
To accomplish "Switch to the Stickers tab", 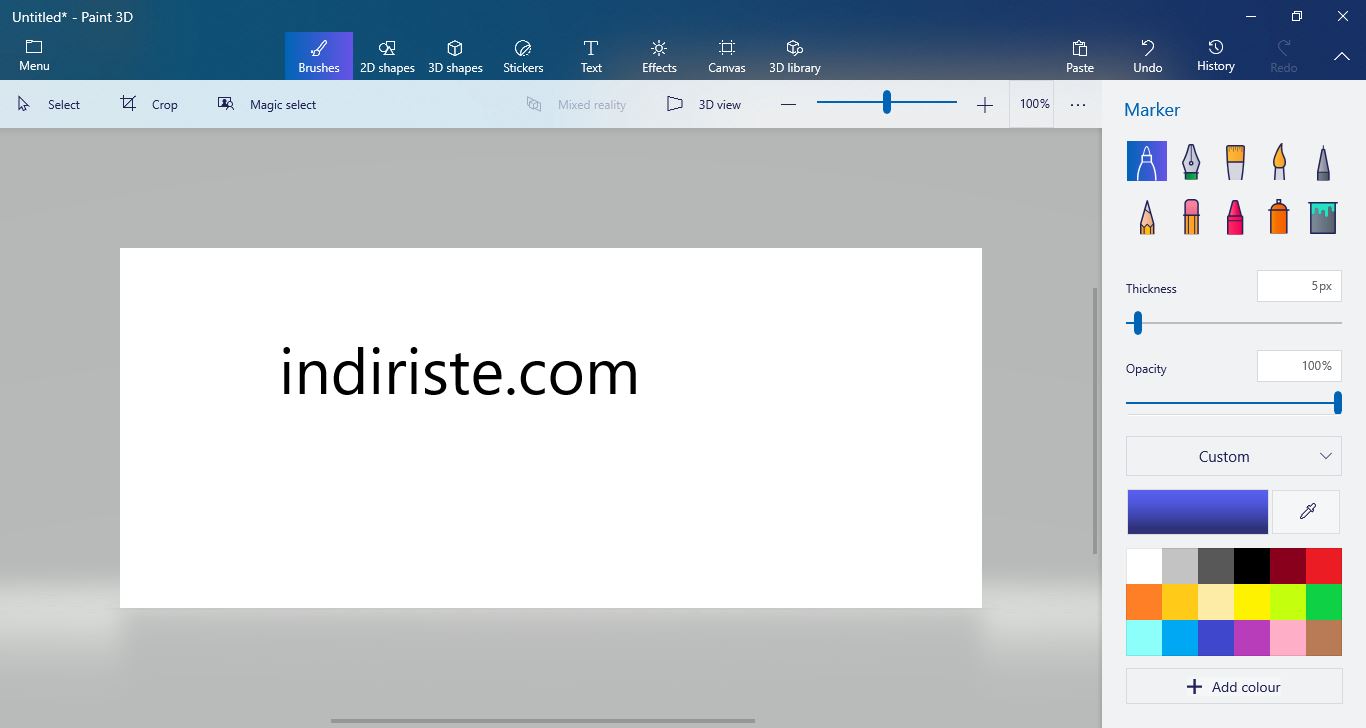I will (x=523, y=56).
